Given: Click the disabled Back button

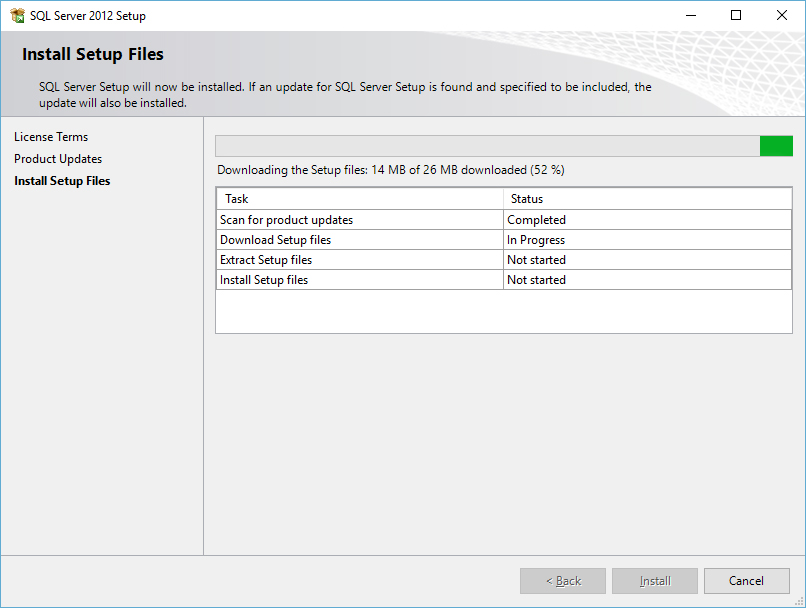Looking at the screenshot, I should (x=563, y=581).
